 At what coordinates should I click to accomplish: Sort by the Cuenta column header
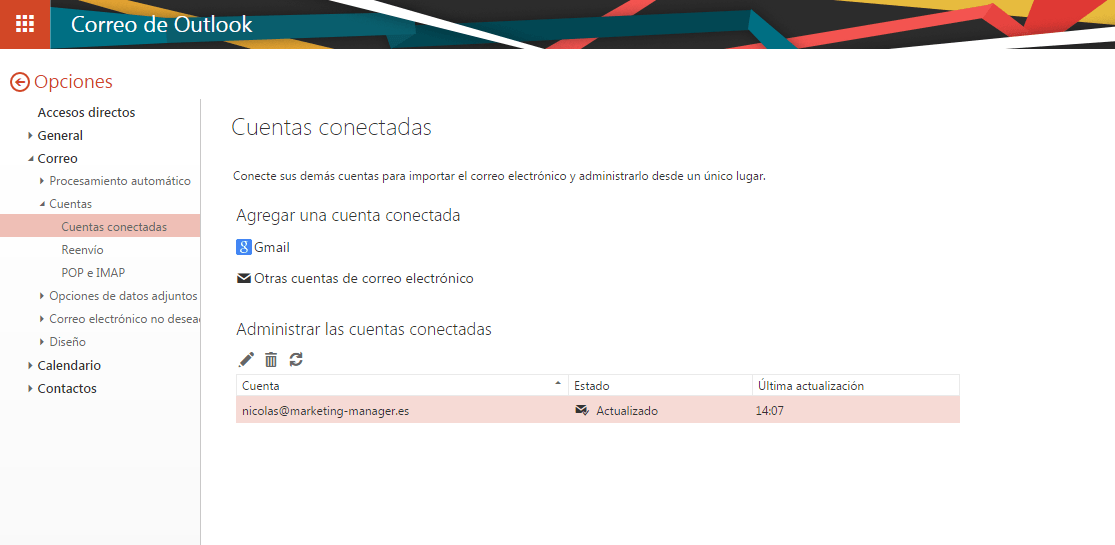pyautogui.click(x=402, y=386)
